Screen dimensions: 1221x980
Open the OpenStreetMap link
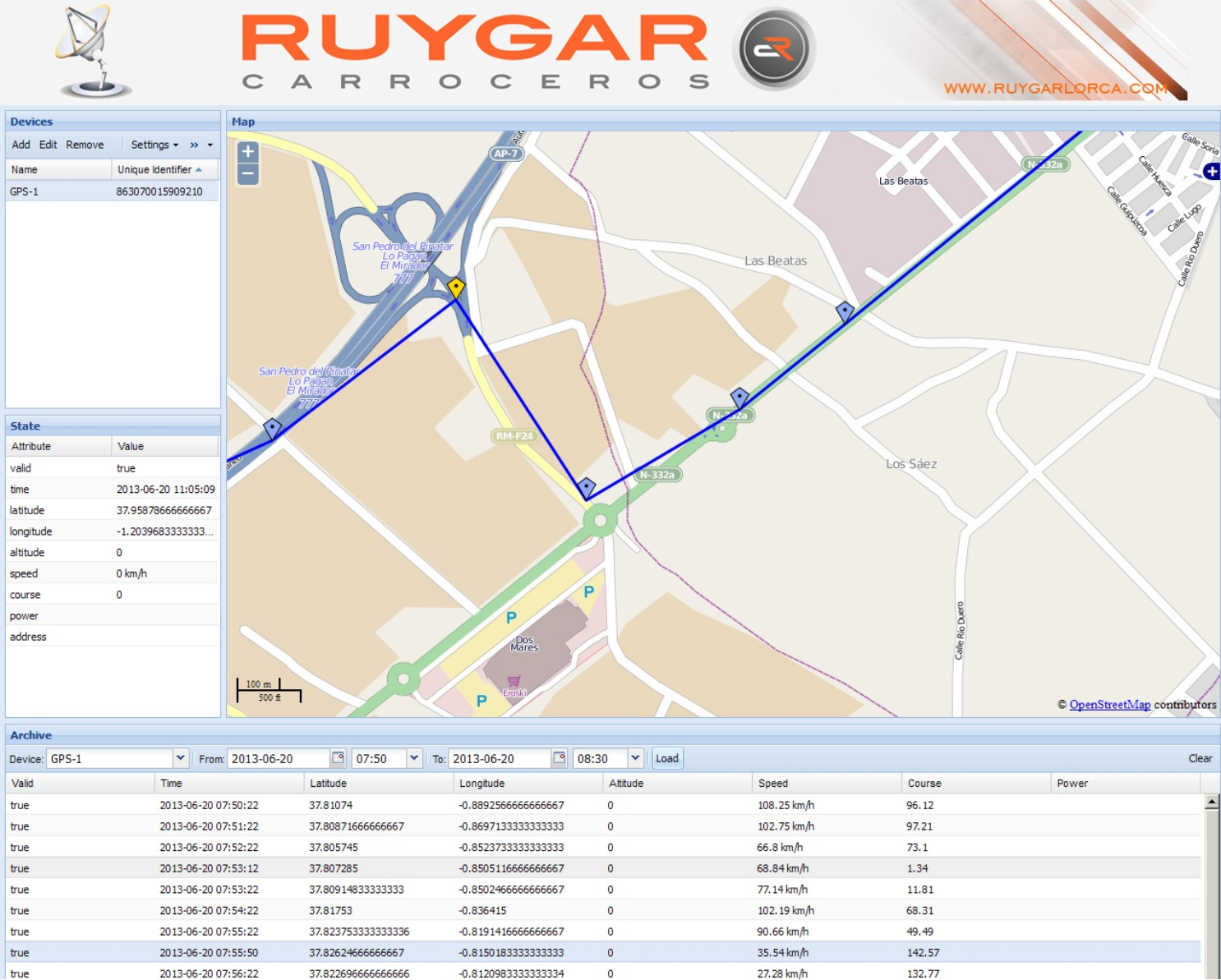[x=1109, y=705]
